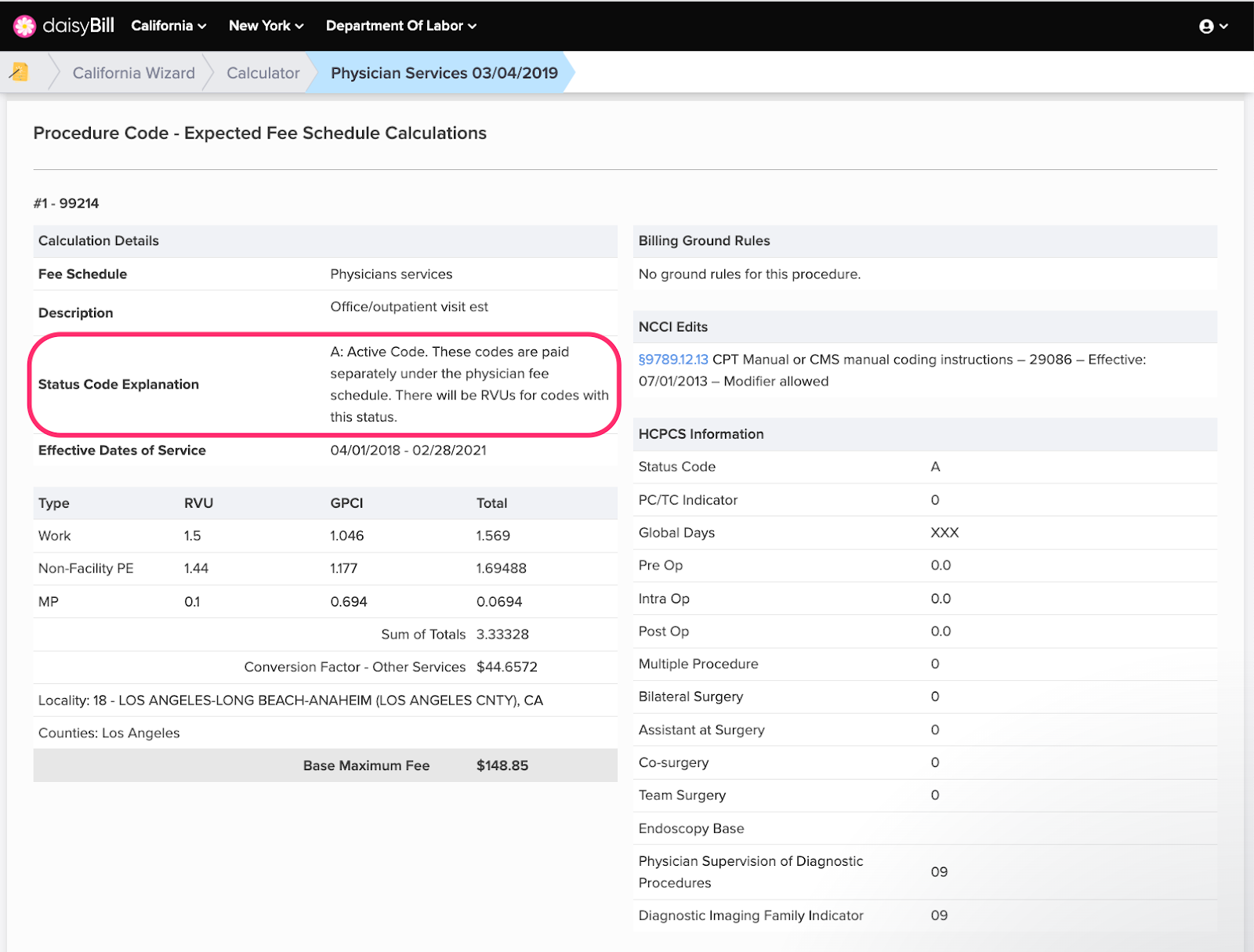
Task: Navigate to the Calculator breadcrumb
Action: pos(263,73)
